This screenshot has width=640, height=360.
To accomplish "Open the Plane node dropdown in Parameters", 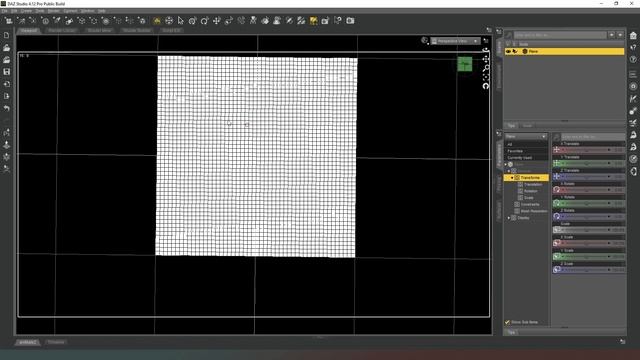I will point(526,136).
